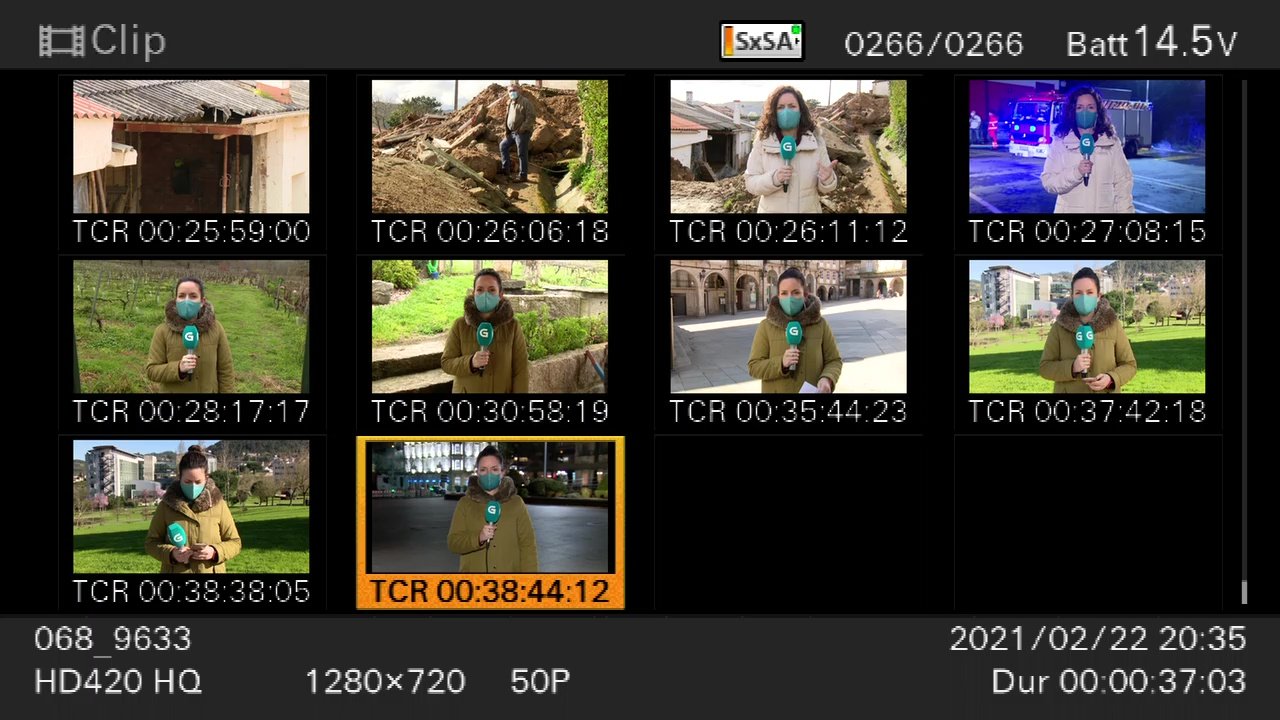This screenshot has height=720, width=1280.
Task: Click the clip name 068_9633
Action: pyautogui.click(x=113, y=639)
